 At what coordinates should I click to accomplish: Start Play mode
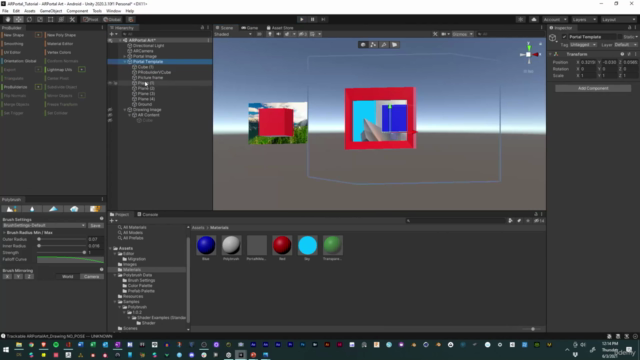(302, 20)
